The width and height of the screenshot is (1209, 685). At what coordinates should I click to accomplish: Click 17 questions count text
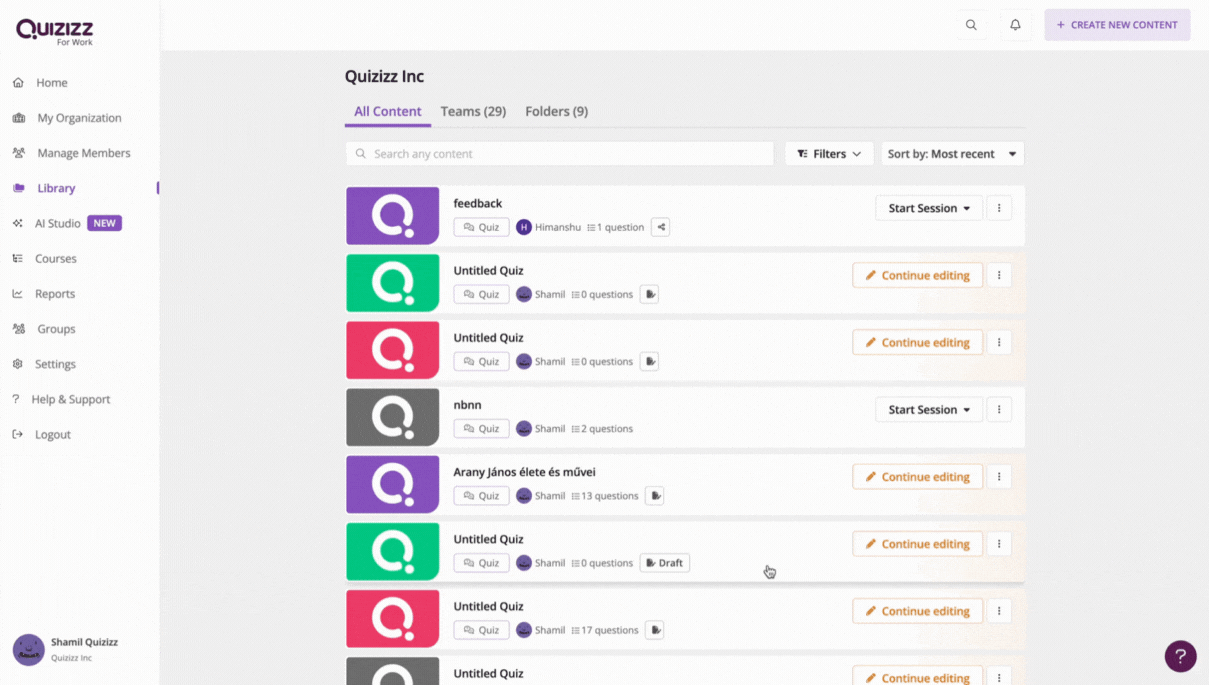click(610, 630)
